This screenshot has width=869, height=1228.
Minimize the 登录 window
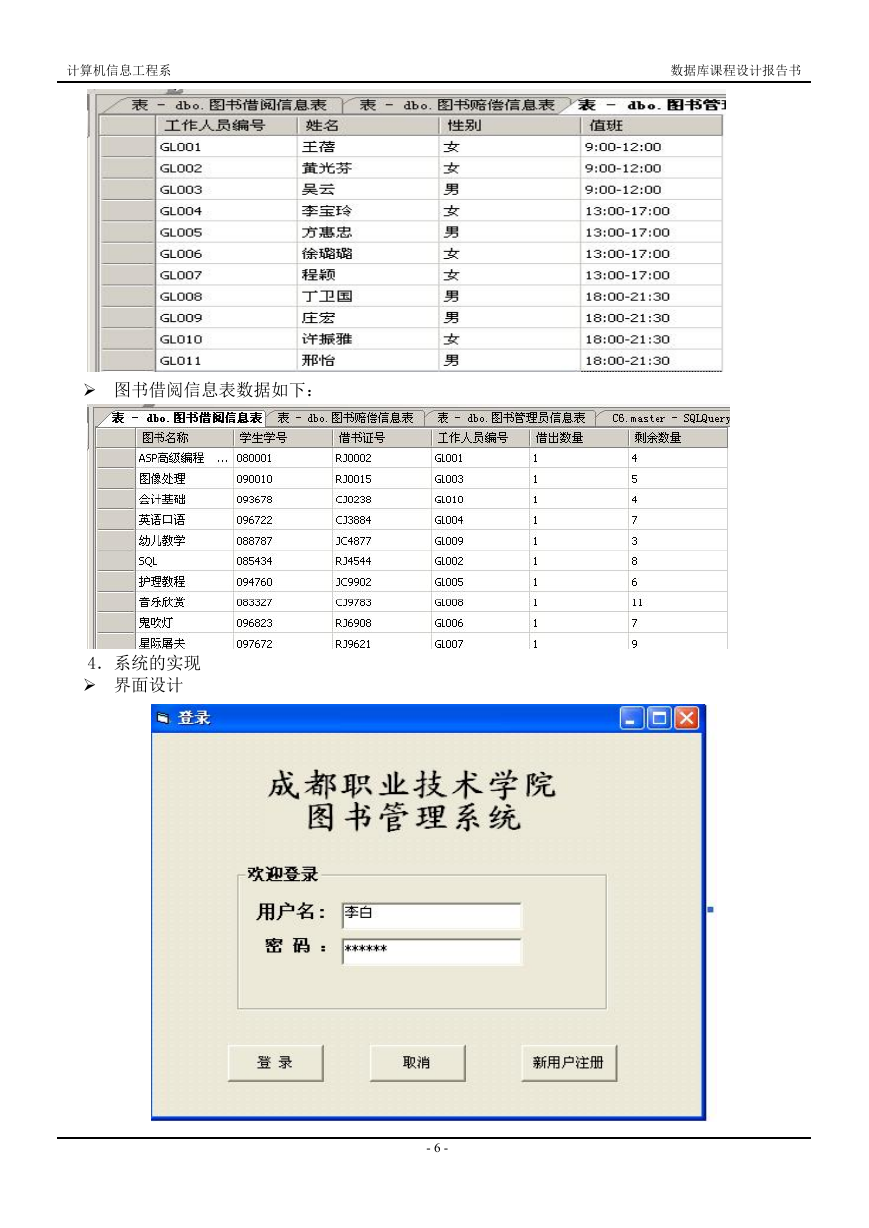click(x=633, y=718)
